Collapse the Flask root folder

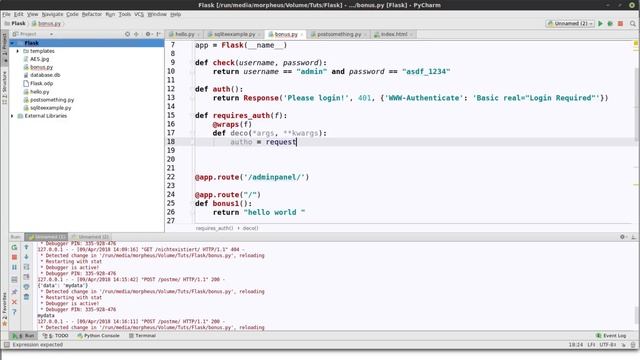point(12,43)
